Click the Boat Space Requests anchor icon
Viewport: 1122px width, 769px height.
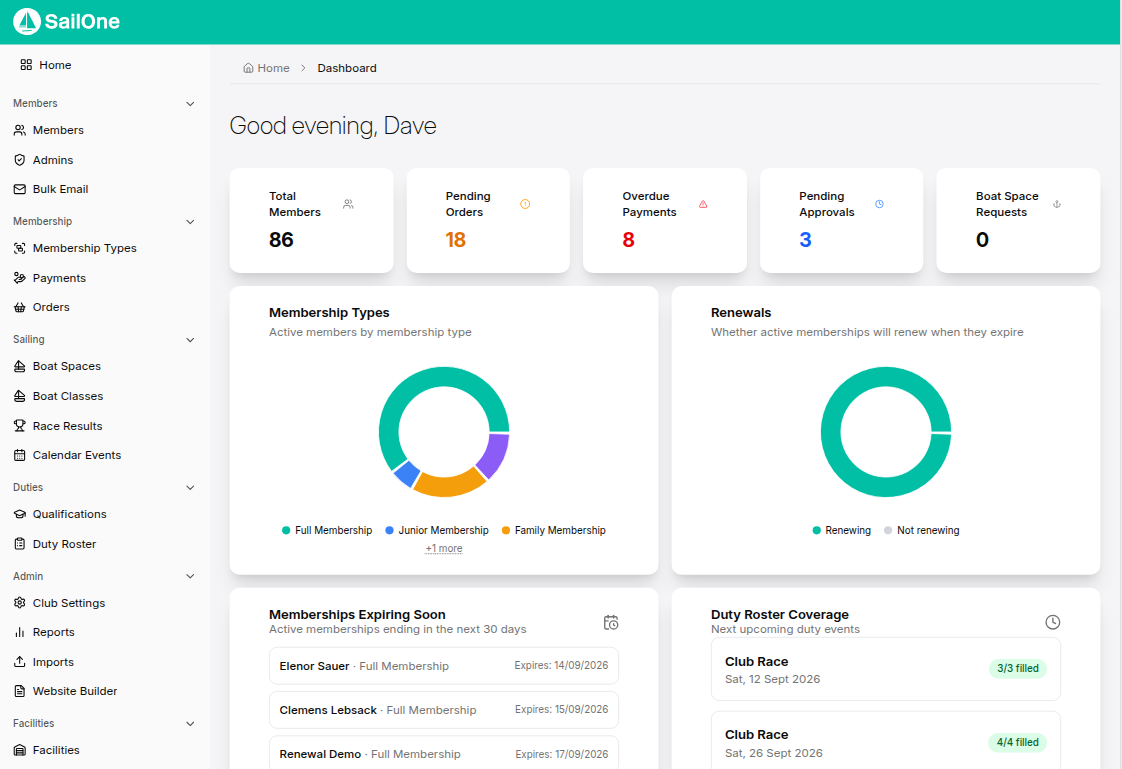pyautogui.click(x=1056, y=205)
